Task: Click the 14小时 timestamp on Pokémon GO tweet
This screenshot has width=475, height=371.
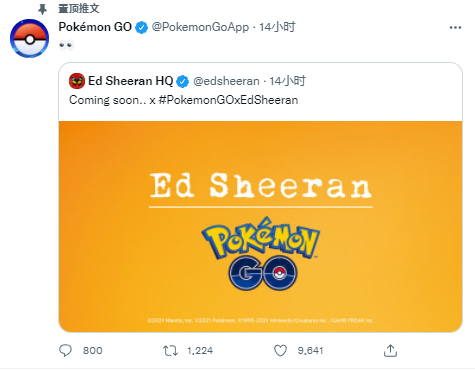Action: click(277, 27)
